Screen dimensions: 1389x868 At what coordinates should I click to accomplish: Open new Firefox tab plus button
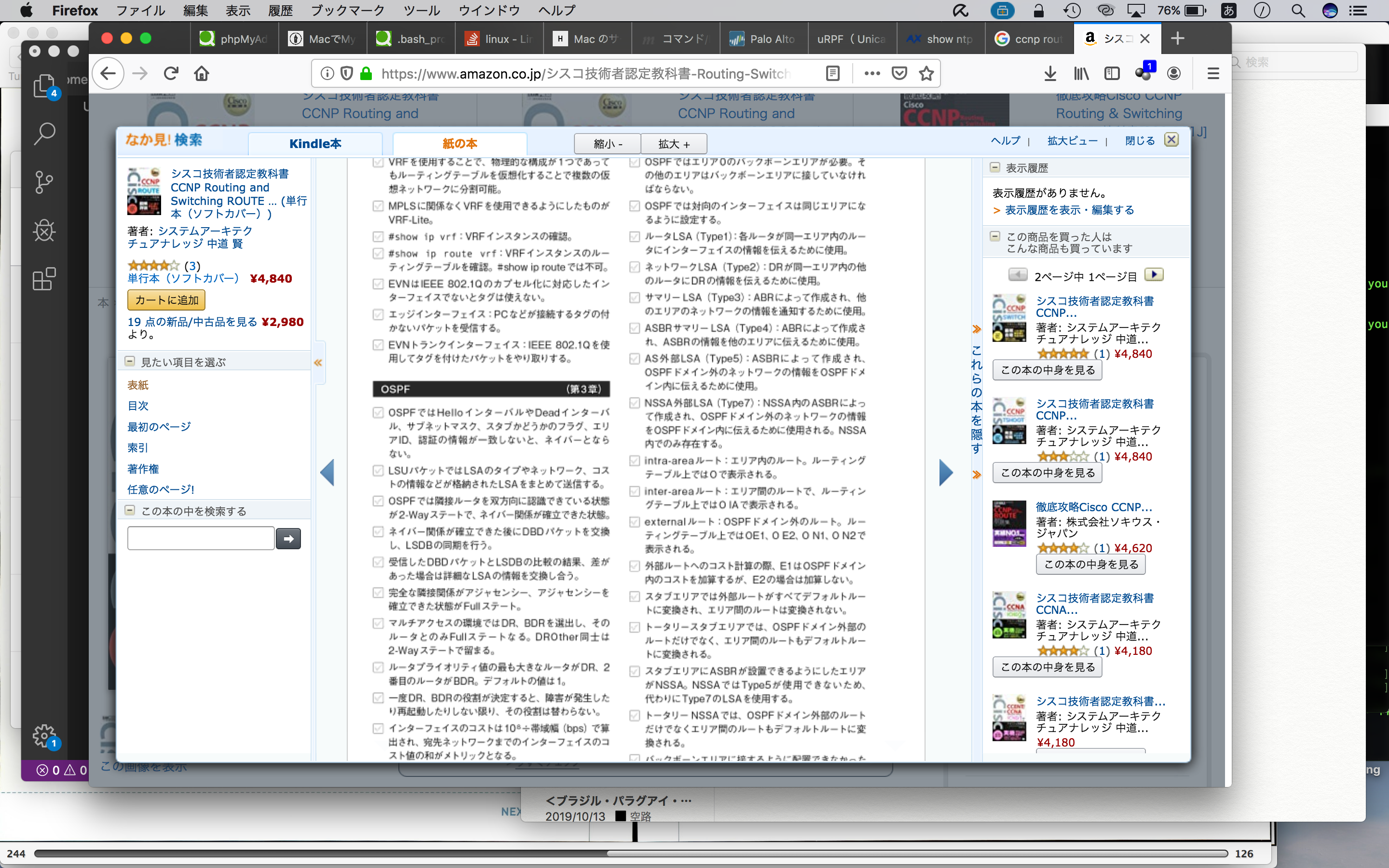pos(1178,39)
